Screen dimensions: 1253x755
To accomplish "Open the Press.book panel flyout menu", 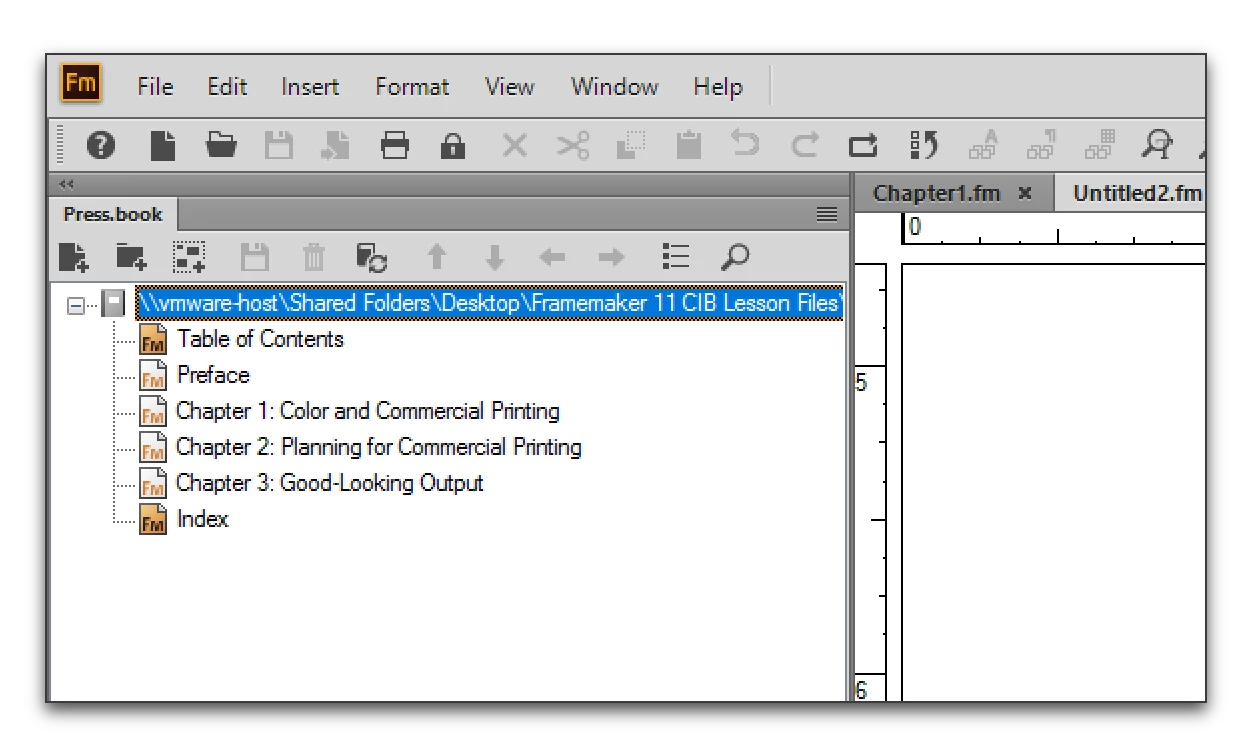I will point(826,214).
